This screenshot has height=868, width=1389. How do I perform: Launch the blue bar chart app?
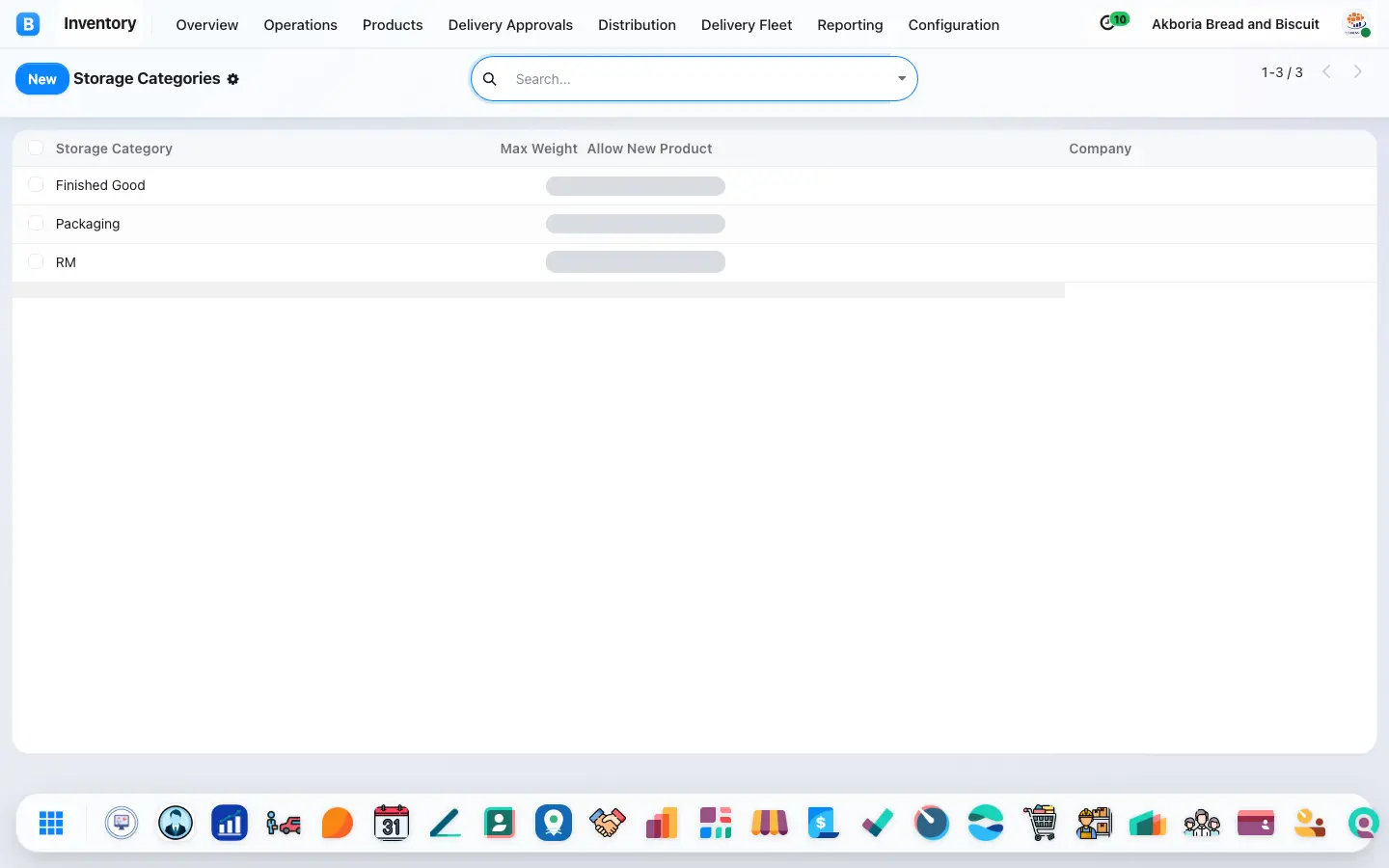(230, 823)
